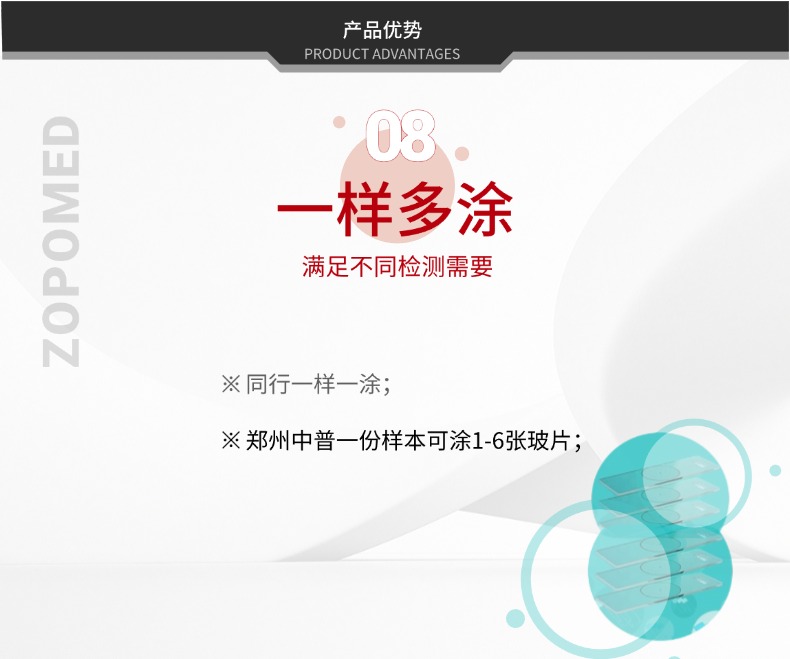The width and height of the screenshot is (790, 659).
Task: Click the ※ mark before 同行一样一涂
Action: tap(230, 385)
